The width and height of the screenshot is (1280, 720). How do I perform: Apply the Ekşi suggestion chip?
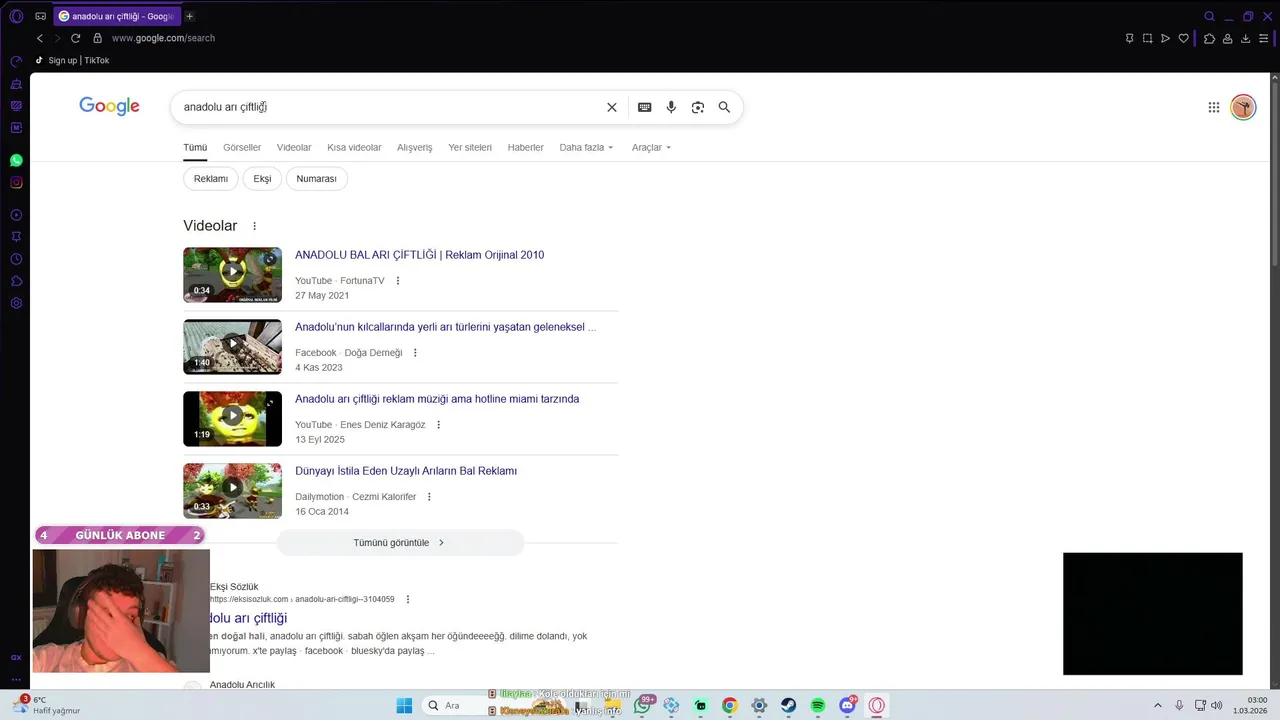[x=262, y=179]
